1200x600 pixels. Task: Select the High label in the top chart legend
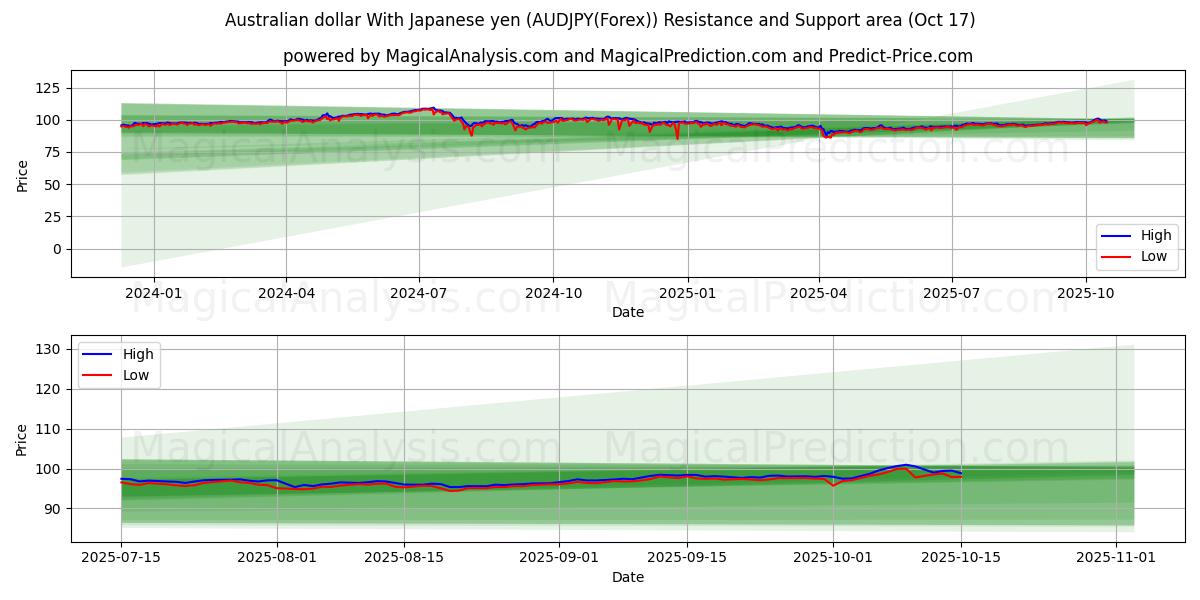1155,236
